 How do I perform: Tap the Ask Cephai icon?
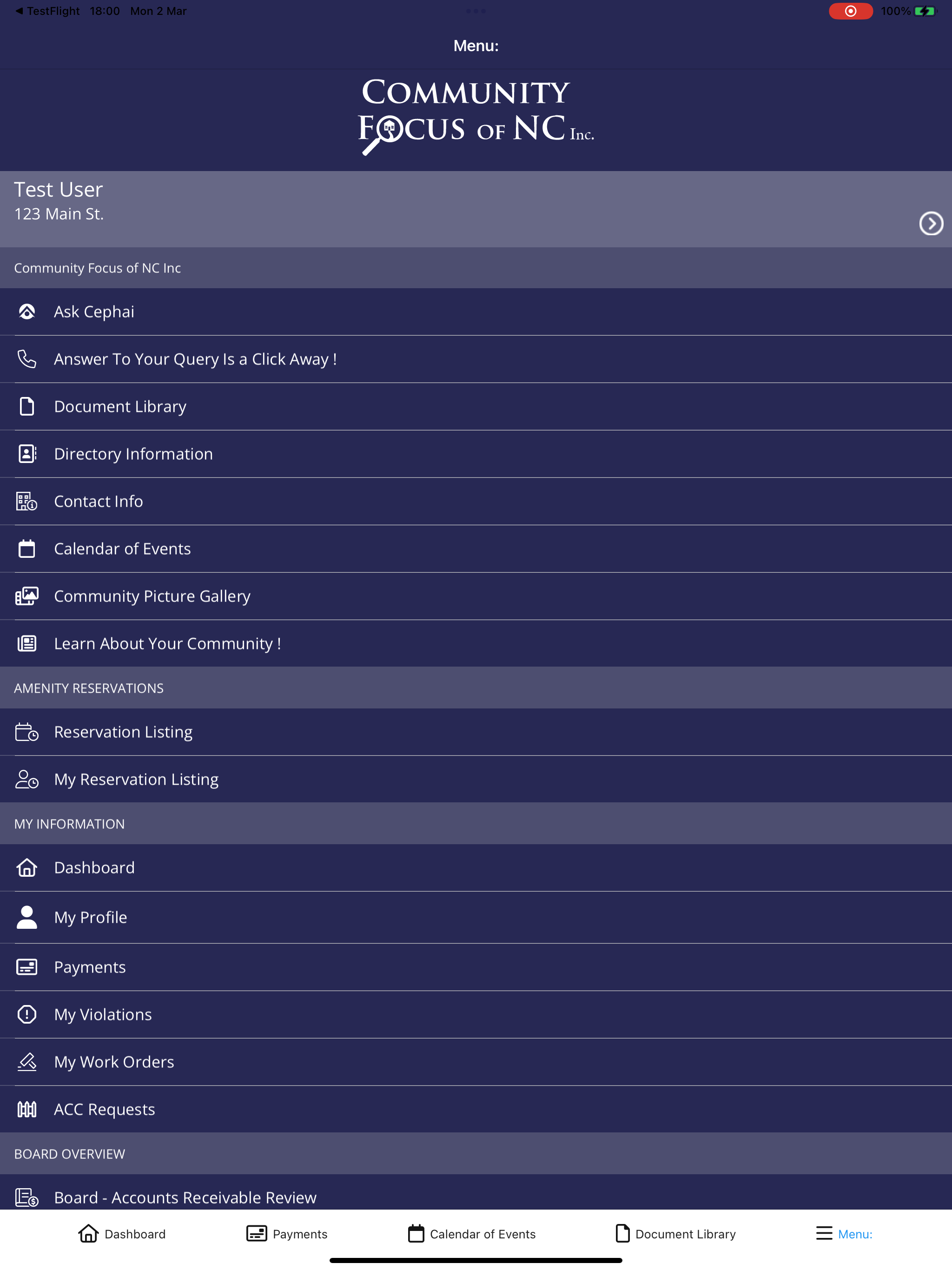click(x=27, y=312)
